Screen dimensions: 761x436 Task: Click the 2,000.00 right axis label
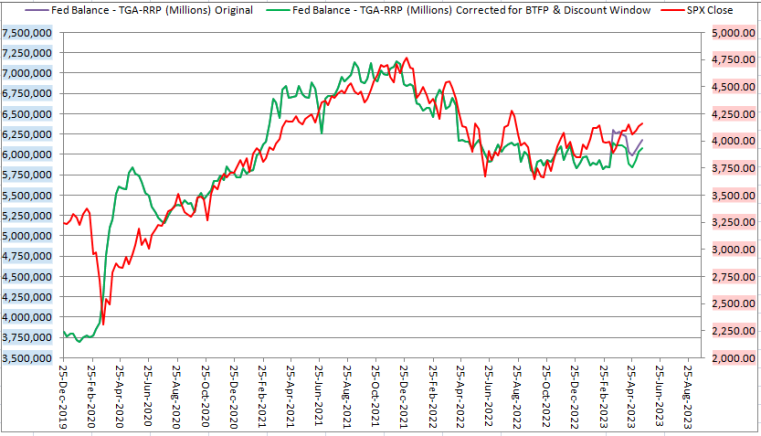click(x=729, y=358)
